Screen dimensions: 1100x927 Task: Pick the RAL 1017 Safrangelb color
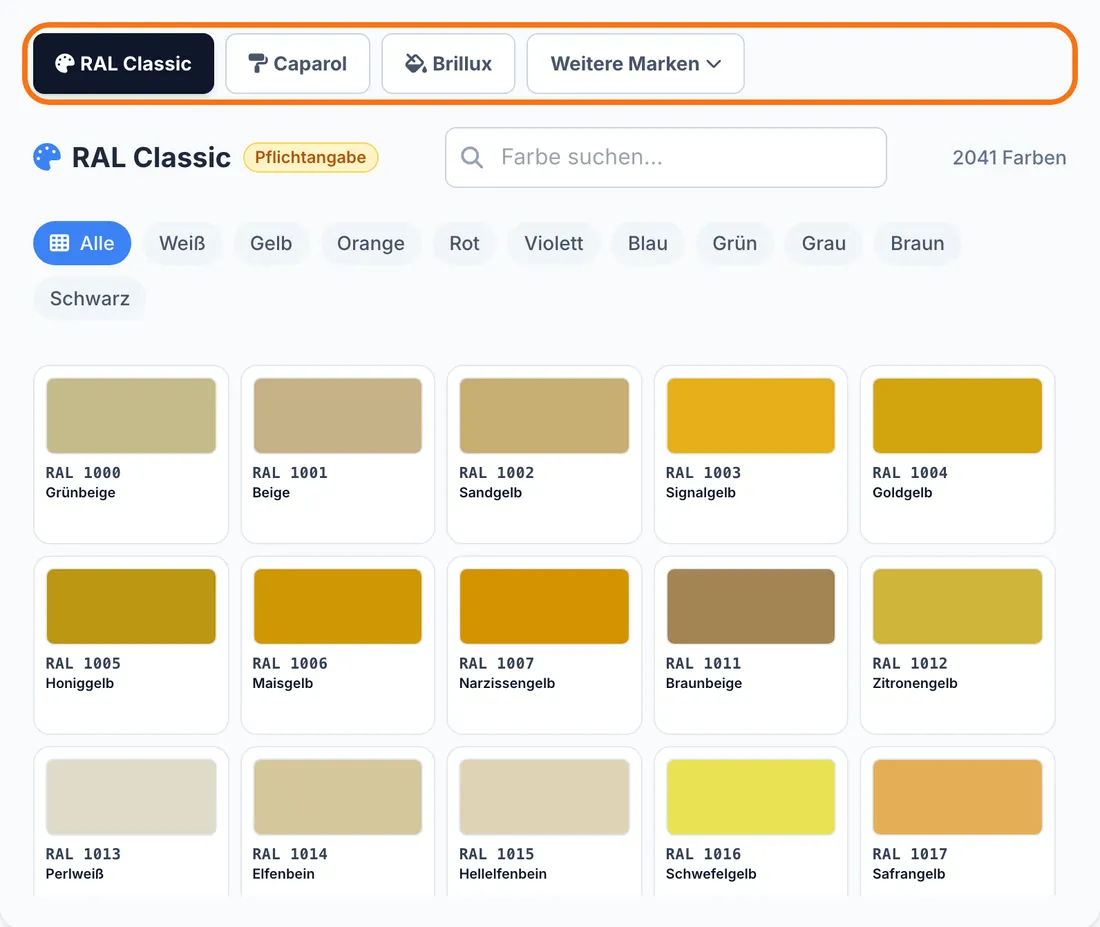point(958,821)
